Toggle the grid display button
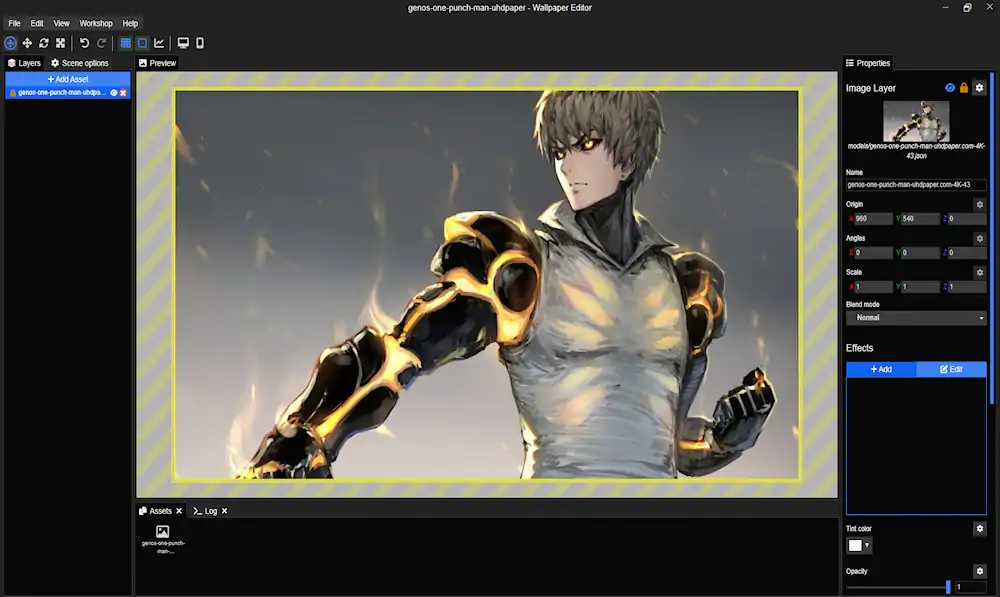Image resolution: width=1000 pixels, height=597 pixels. [x=126, y=43]
